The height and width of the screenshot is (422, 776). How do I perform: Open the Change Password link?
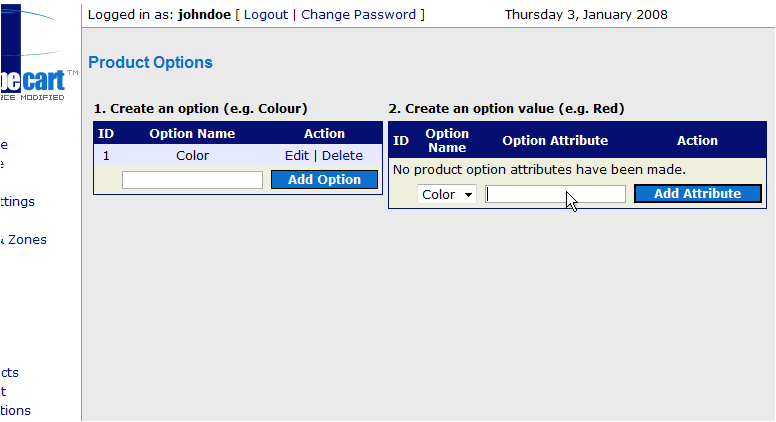(x=358, y=15)
